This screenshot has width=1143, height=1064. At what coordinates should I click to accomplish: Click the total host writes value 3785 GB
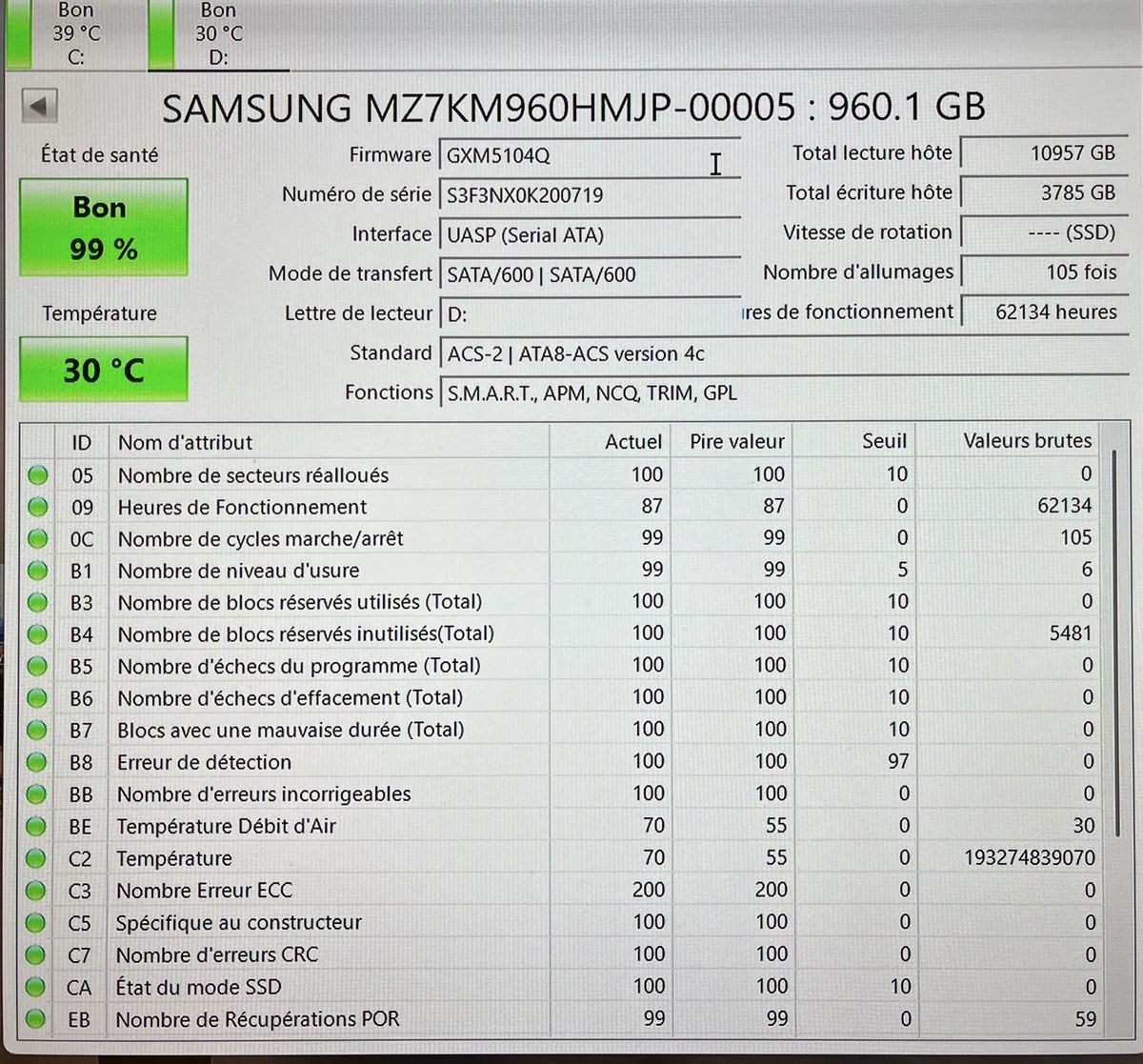(1044, 192)
